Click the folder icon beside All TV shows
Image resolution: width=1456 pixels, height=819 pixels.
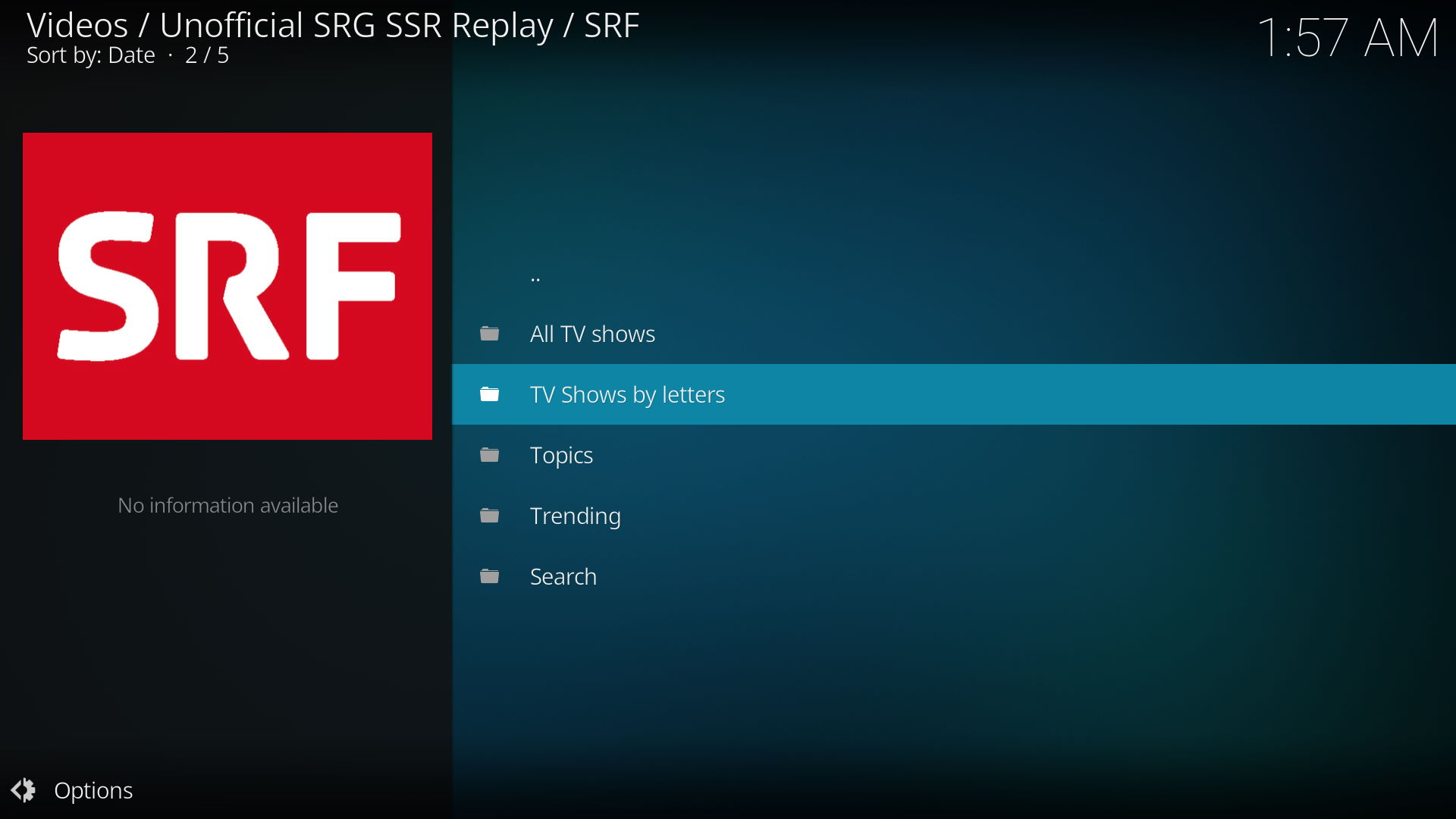[490, 334]
